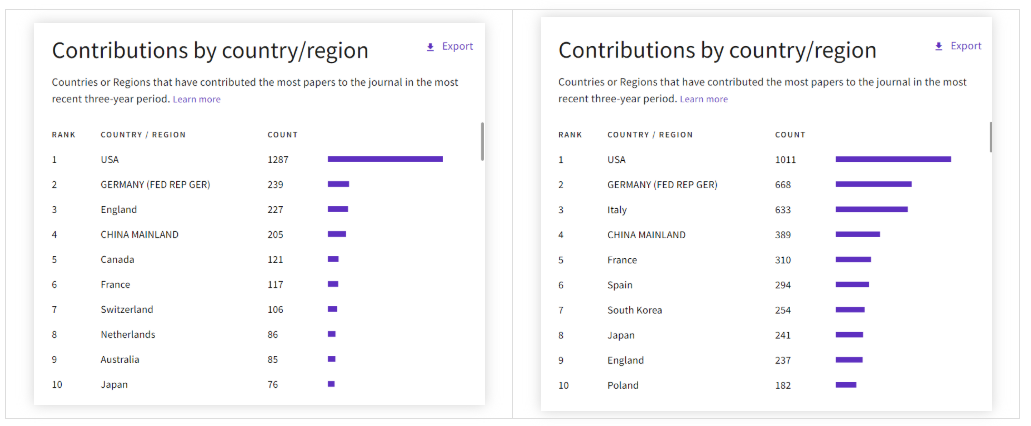This screenshot has height=426, width=1031.
Task: Click the Canada row country name
Action: [x=117, y=260]
